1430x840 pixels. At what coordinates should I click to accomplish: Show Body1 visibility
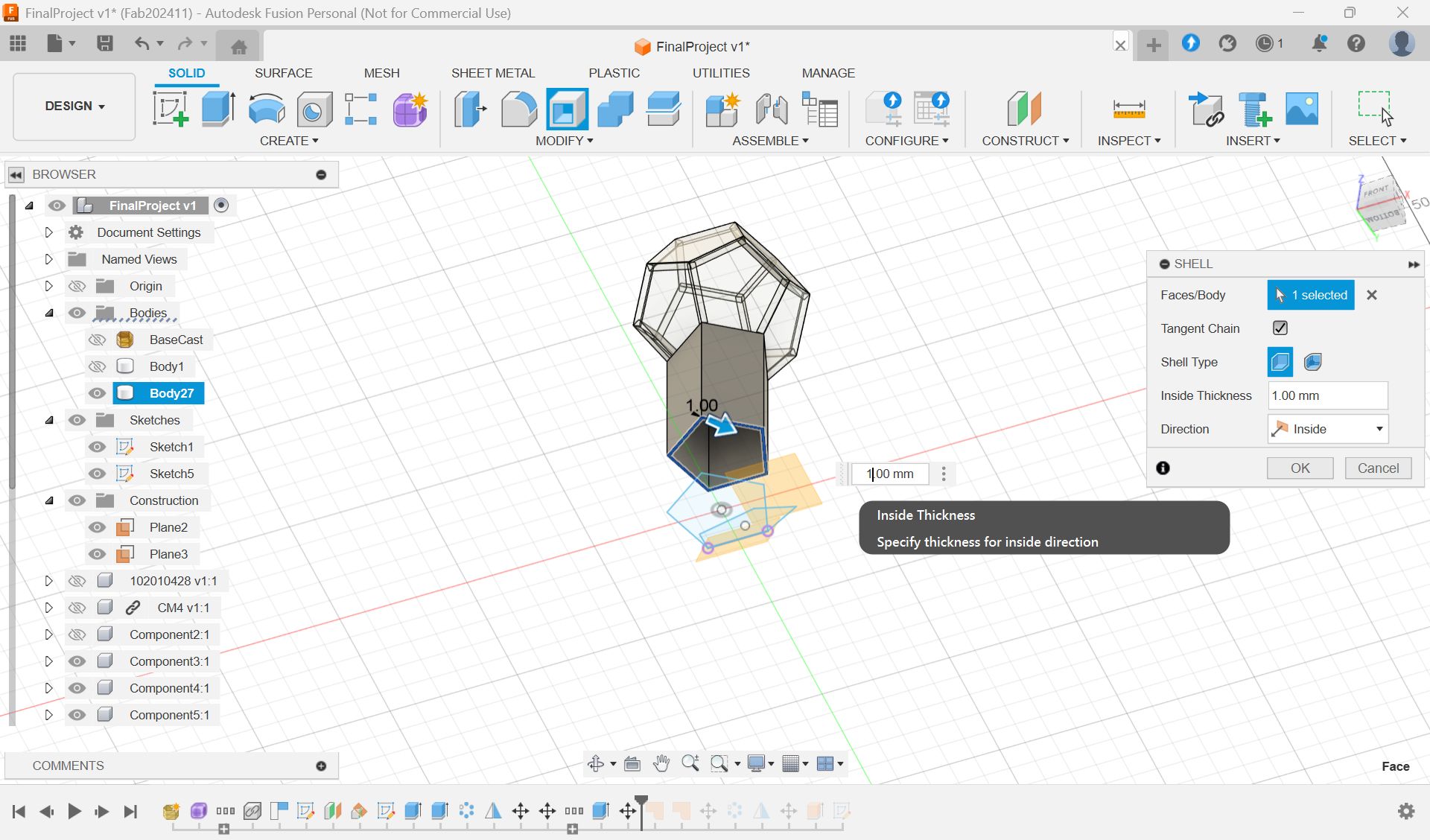coord(97,366)
